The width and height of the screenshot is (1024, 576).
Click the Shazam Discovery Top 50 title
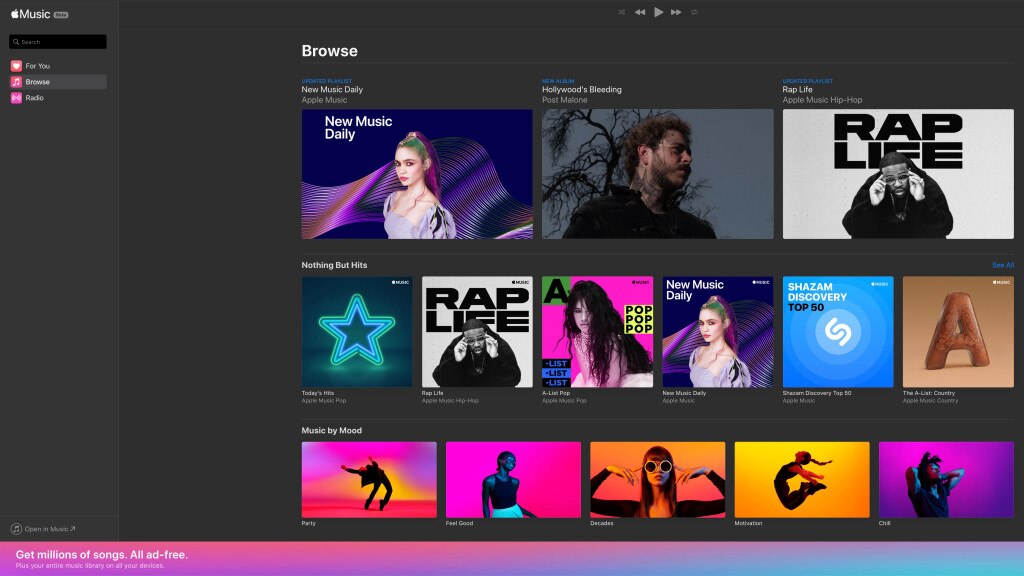[x=817, y=393]
